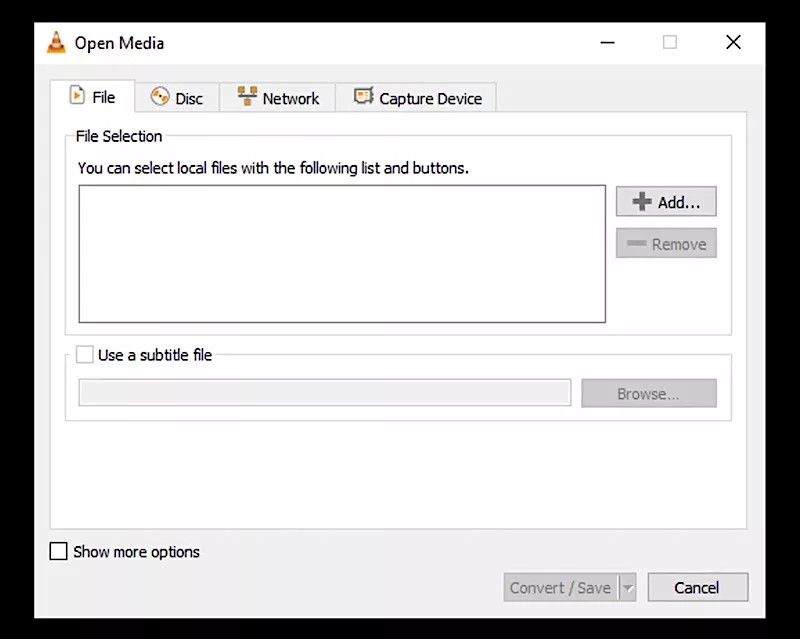This screenshot has height=639, width=800.
Task: Click the File tab's play-file icon
Action: click(x=77, y=96)
